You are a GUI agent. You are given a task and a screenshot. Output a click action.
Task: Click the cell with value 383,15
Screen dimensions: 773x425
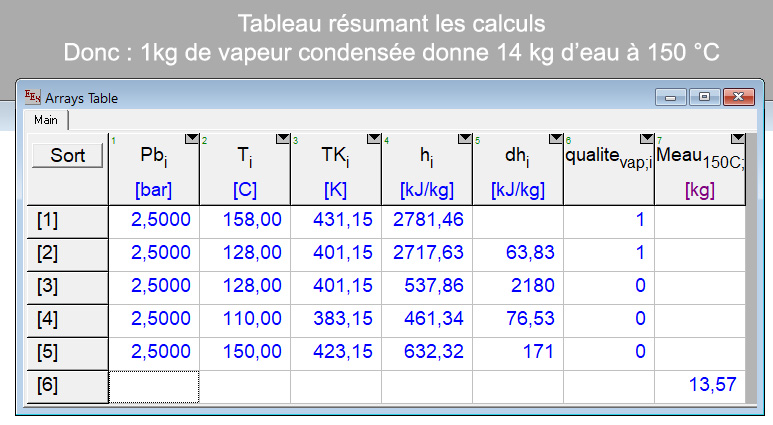(336, 321)
